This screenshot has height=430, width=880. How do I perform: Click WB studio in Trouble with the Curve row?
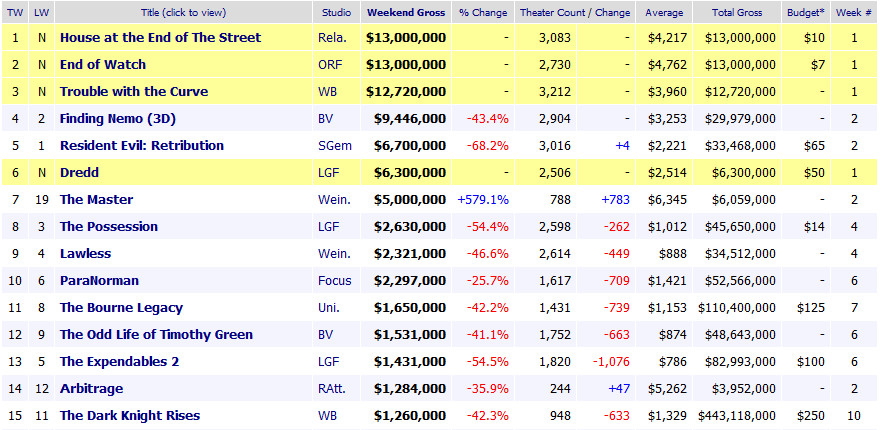[328, 92]
